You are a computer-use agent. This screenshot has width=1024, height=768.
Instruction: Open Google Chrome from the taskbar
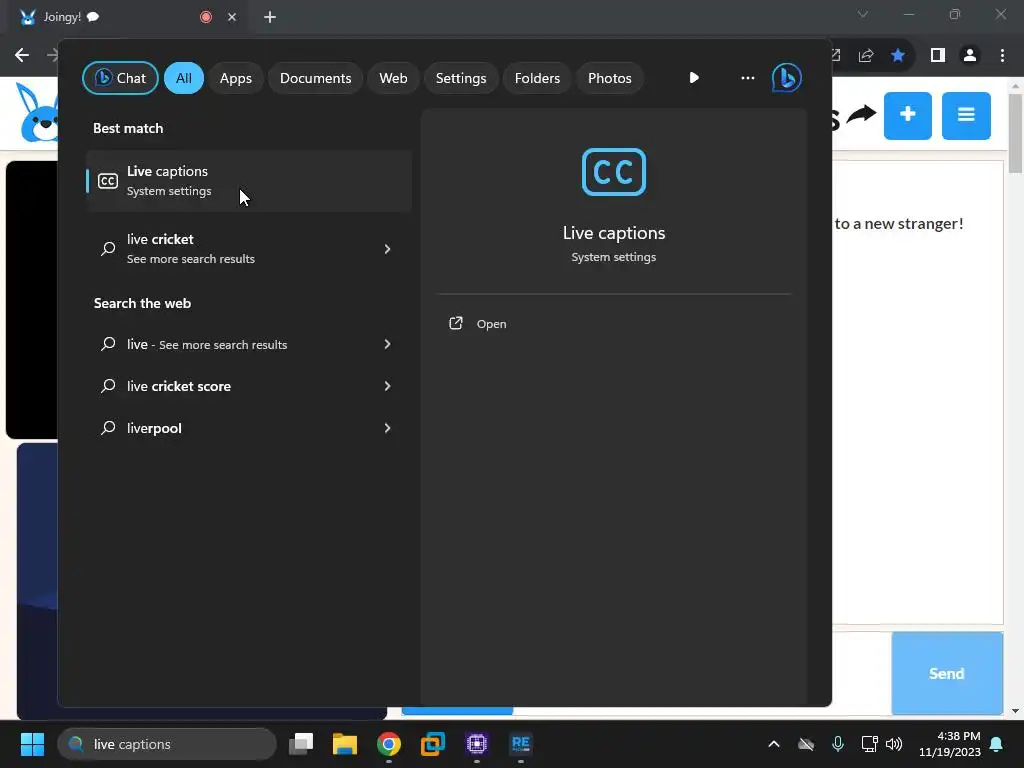coord(389,744)
